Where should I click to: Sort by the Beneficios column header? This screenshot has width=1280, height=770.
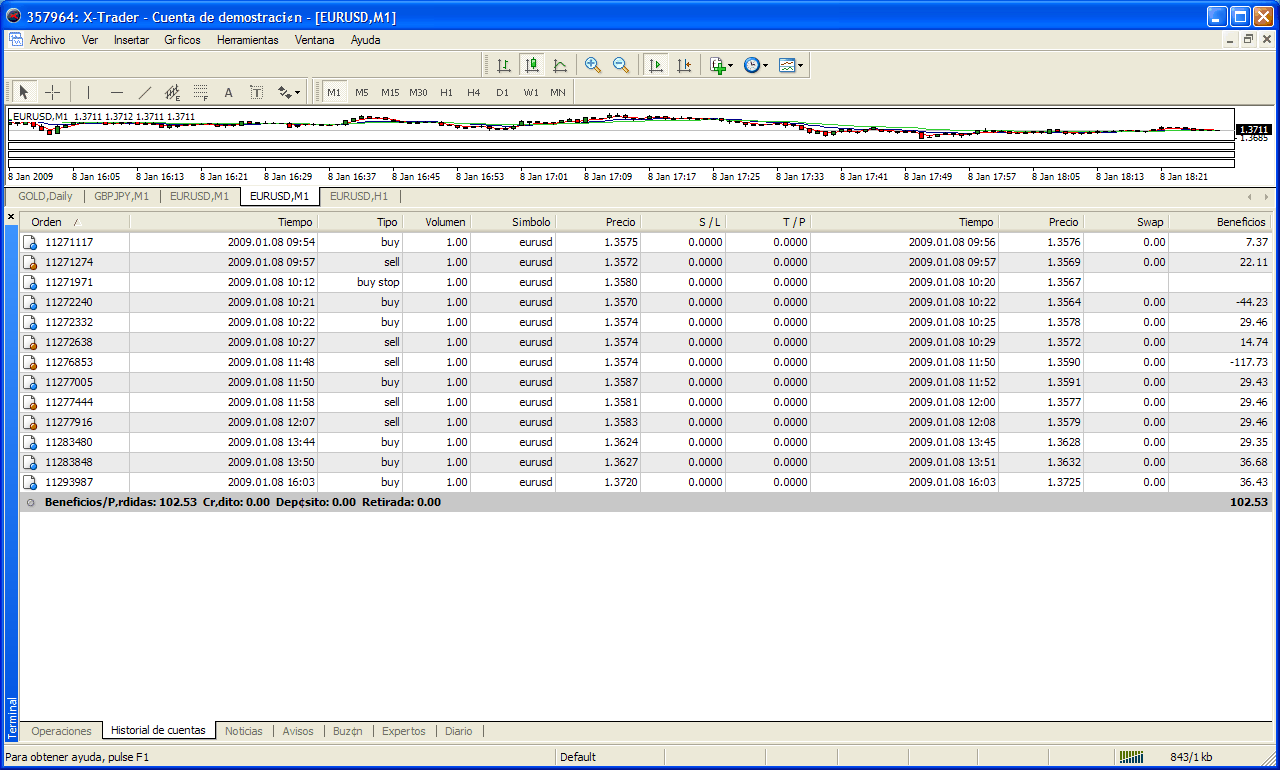click(x=1242, y=222)
